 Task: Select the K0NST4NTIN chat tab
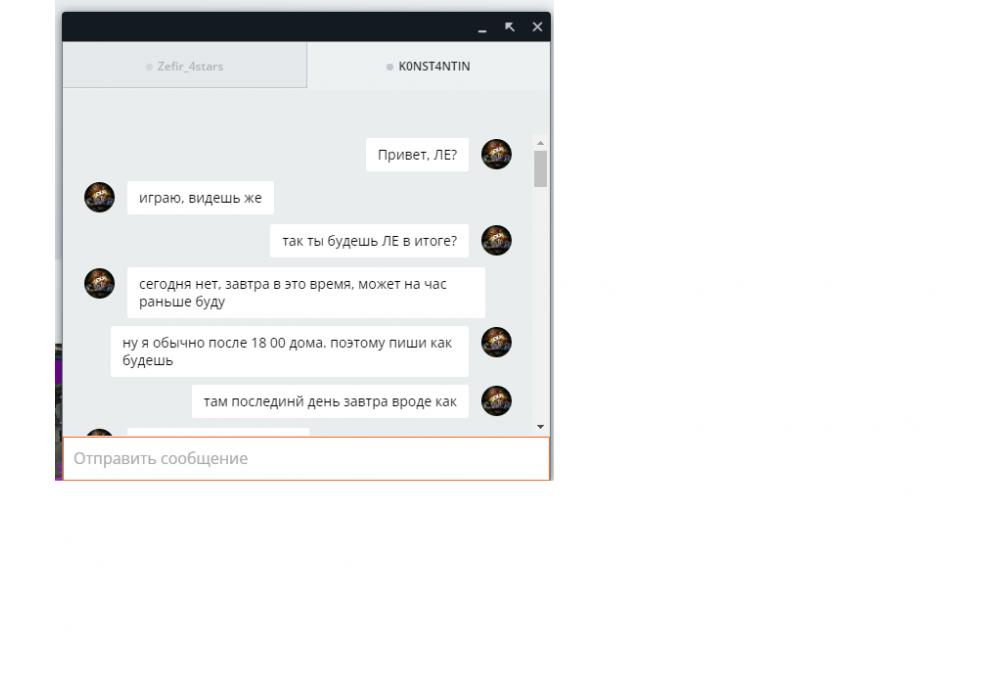(428, 66)
